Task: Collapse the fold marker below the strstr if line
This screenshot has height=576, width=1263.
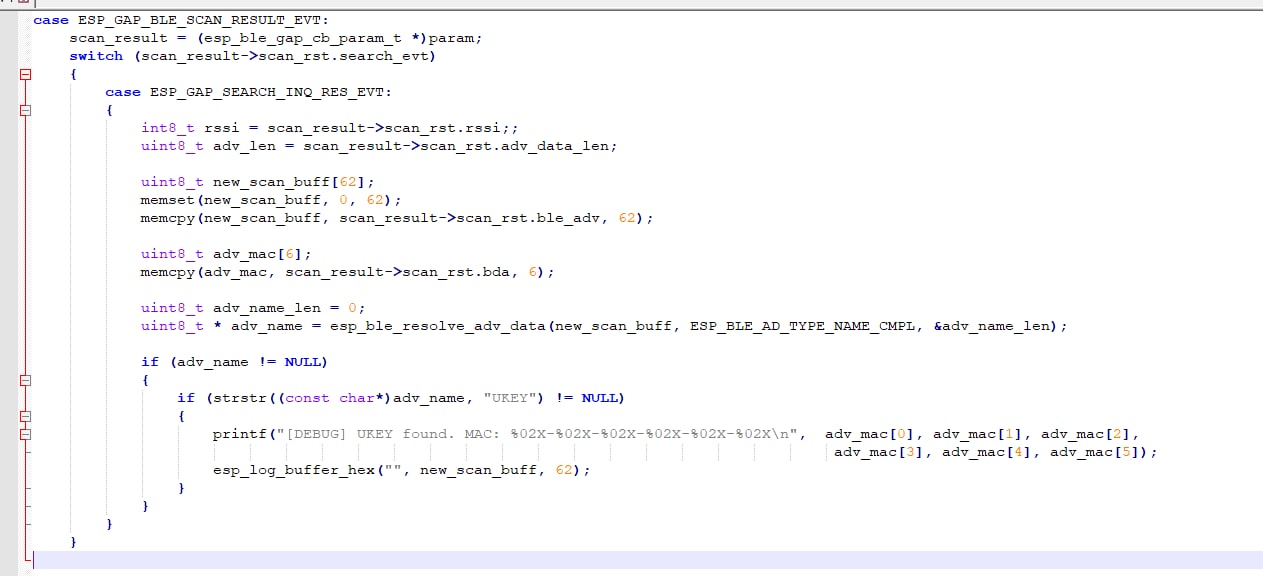Action: point(26,416)
